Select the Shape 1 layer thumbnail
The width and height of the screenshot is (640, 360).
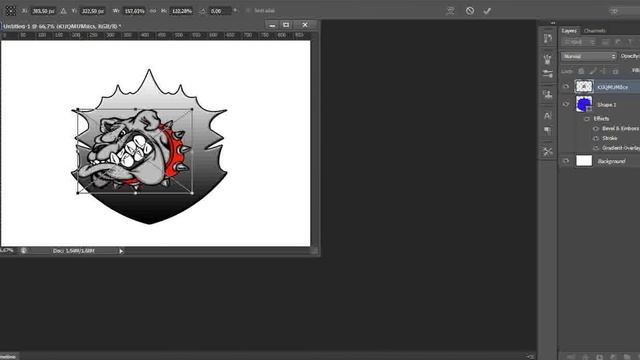[584, 104]
